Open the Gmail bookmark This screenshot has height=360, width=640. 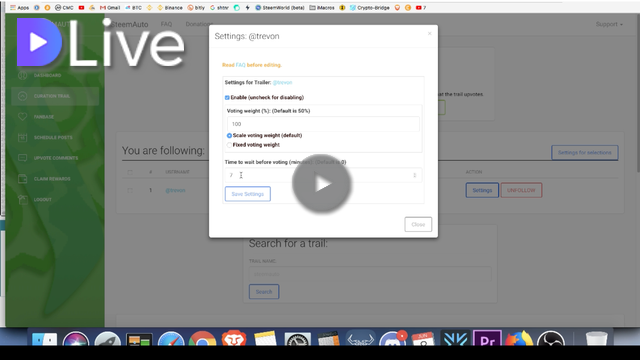pyautogui.click(x=110, y=8)
